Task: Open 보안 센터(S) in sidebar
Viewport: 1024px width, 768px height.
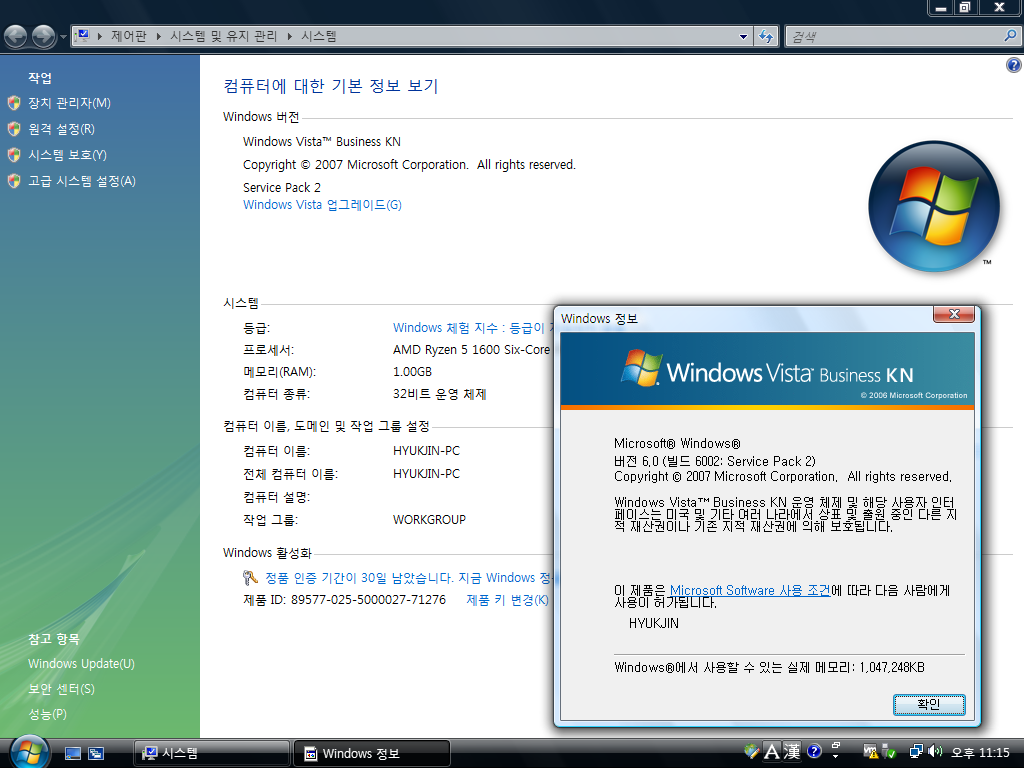Action: click(x=61, y=689)
